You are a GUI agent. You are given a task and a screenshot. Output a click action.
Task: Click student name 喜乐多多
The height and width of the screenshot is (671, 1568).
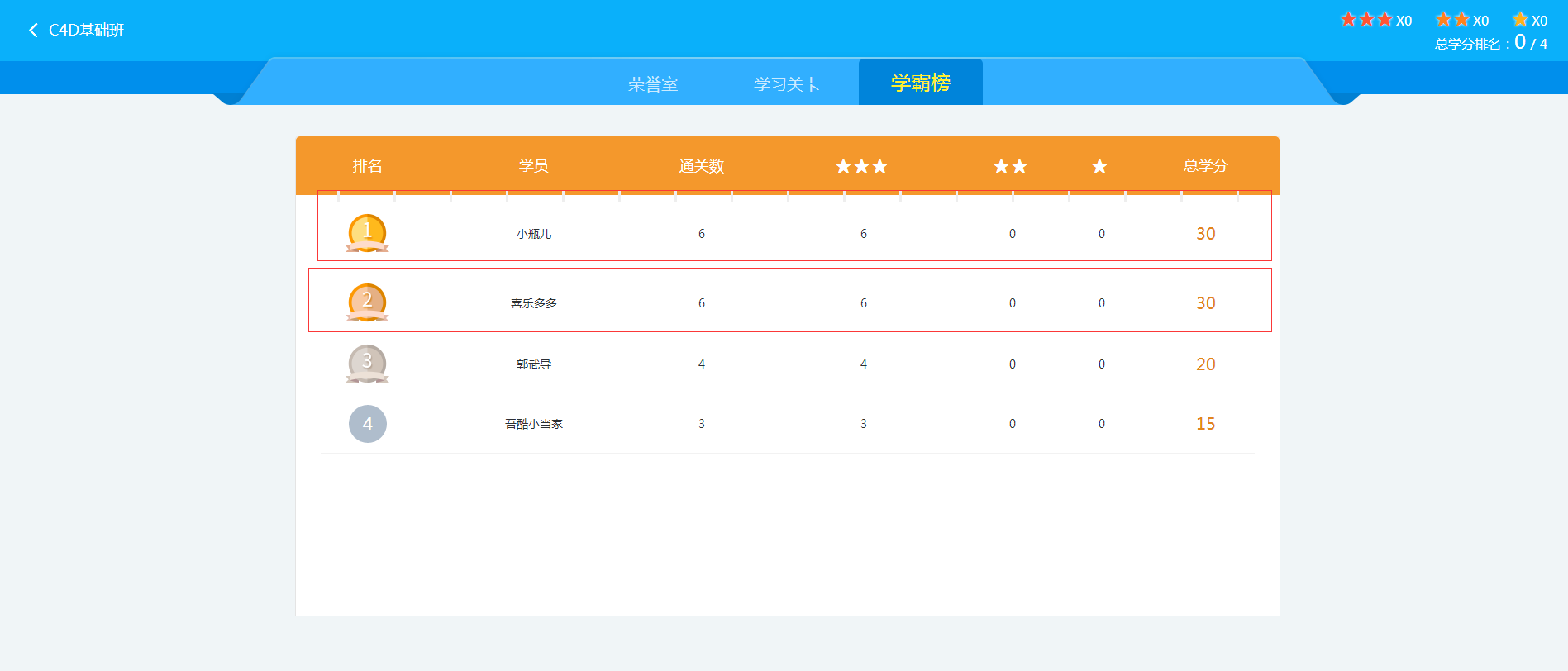(534, 303)
